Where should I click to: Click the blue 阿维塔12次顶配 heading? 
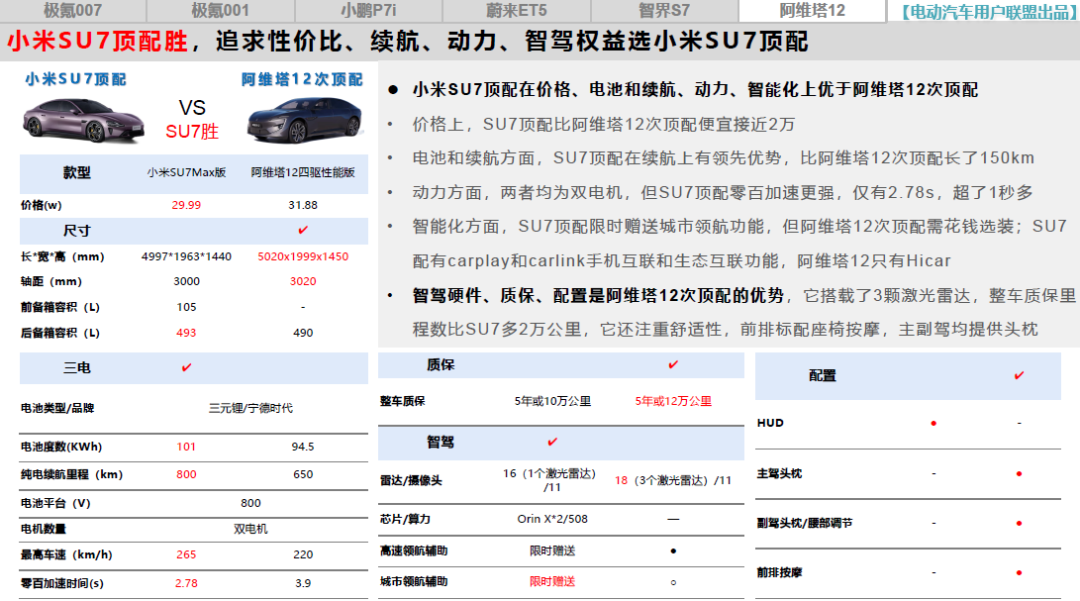tap(302, 80)
